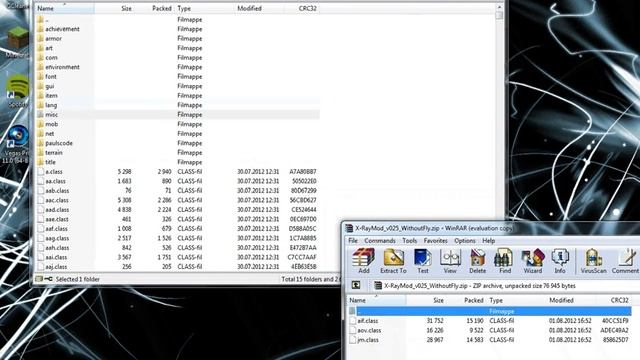Select aa.class file in back window

click(178, 181)
